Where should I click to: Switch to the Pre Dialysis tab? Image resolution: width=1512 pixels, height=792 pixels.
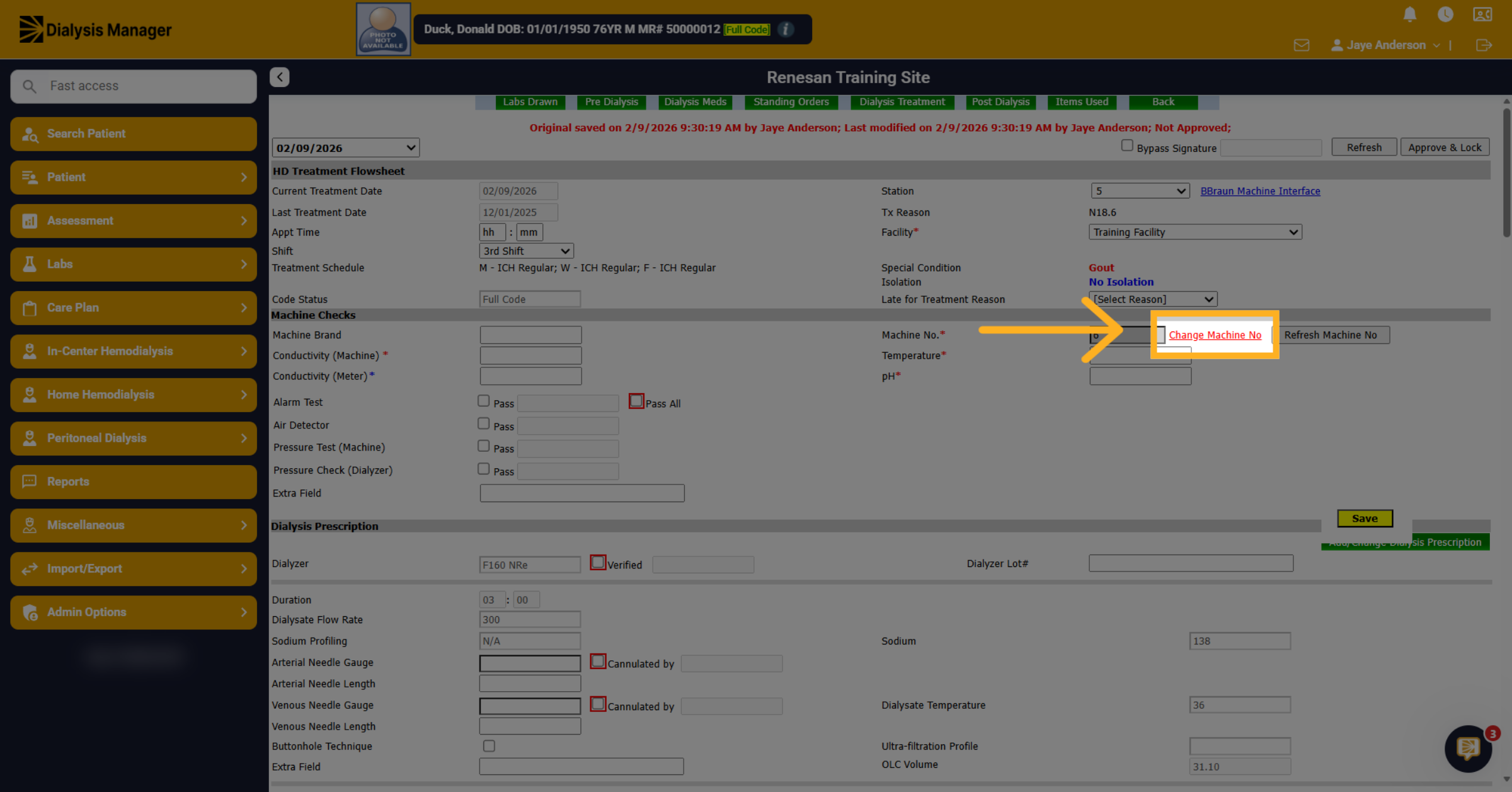pyautogui.click(x=611, y=102)
